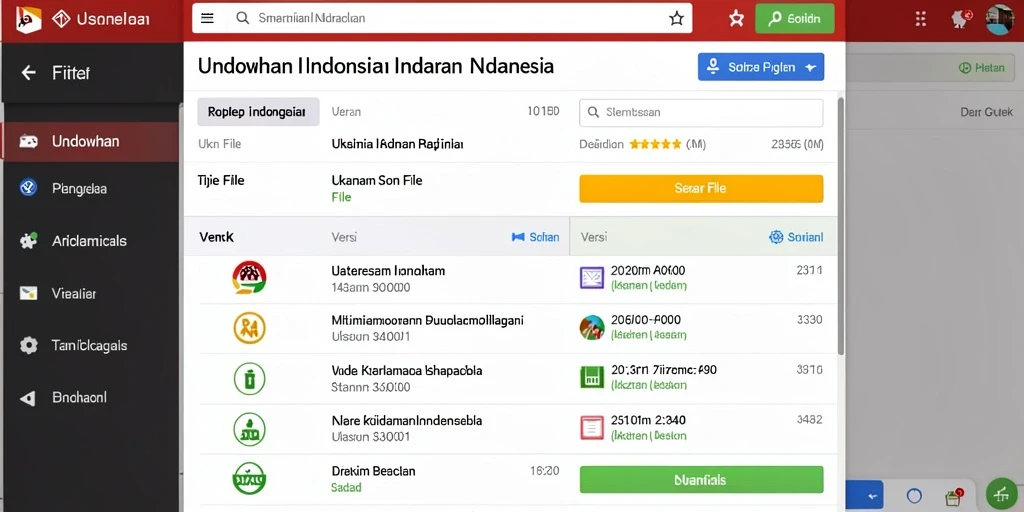Viewport: 1024px width, 512px height.
Task: Click the Ukainia Iadnan Raḍinlai text
Action: [x=397, y=144]
